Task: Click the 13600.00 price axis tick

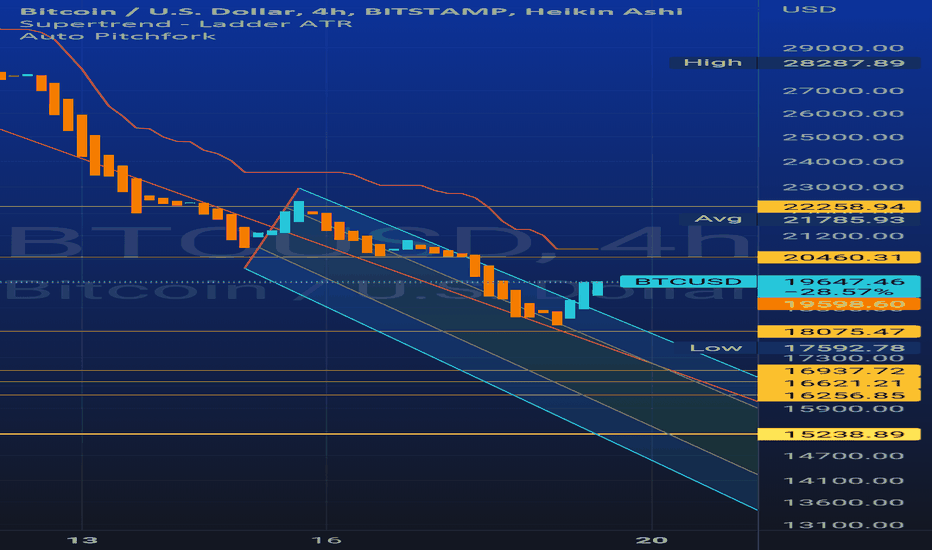Action: coord(843,503)
